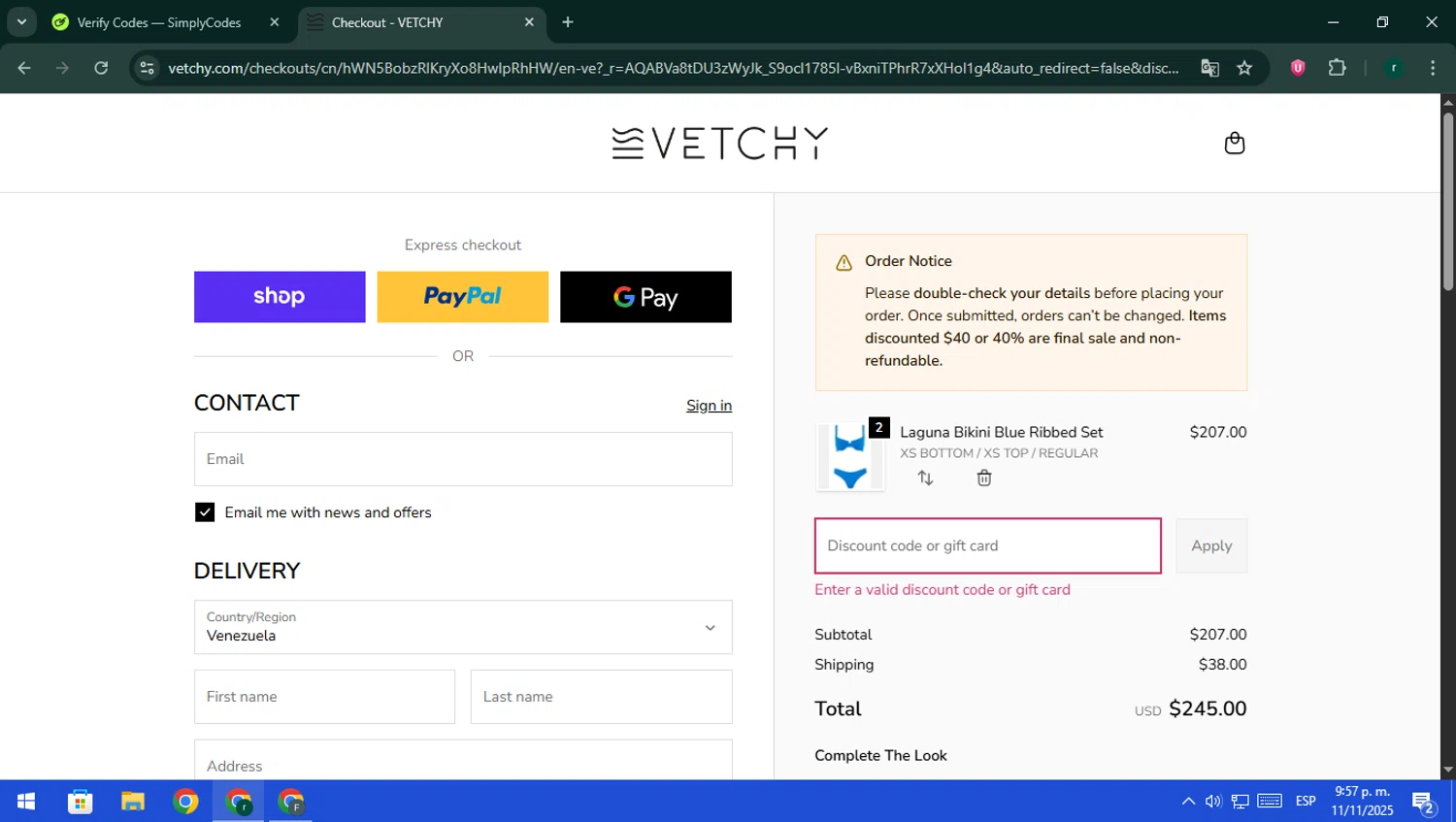The image size is (1456, 822).
Task: Switch to Checkout - VETCHY tab
Action: [x=422, y=22]
